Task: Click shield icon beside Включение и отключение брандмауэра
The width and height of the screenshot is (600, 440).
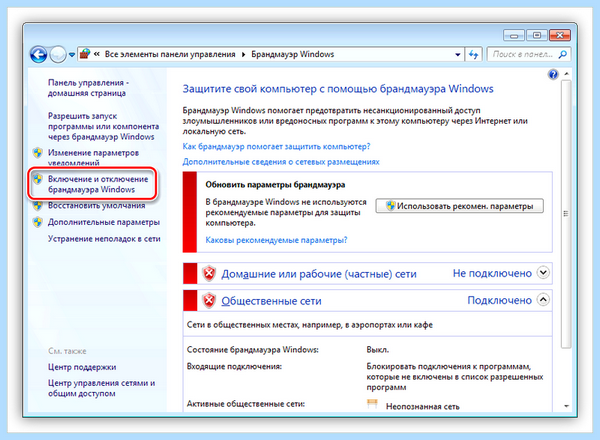Action: pyautogui.click(x=38, y=179)
